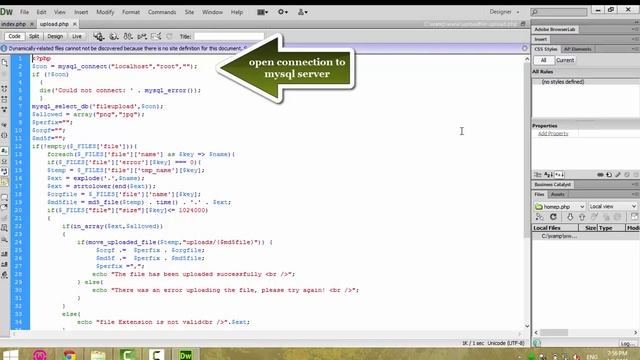Open the Site menu
640x360 pixels.
(x=189, y=12)
